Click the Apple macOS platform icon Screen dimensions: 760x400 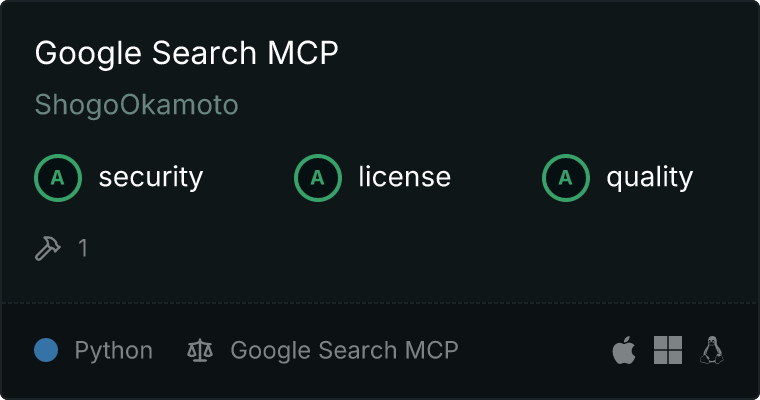(x=624, y=350)
